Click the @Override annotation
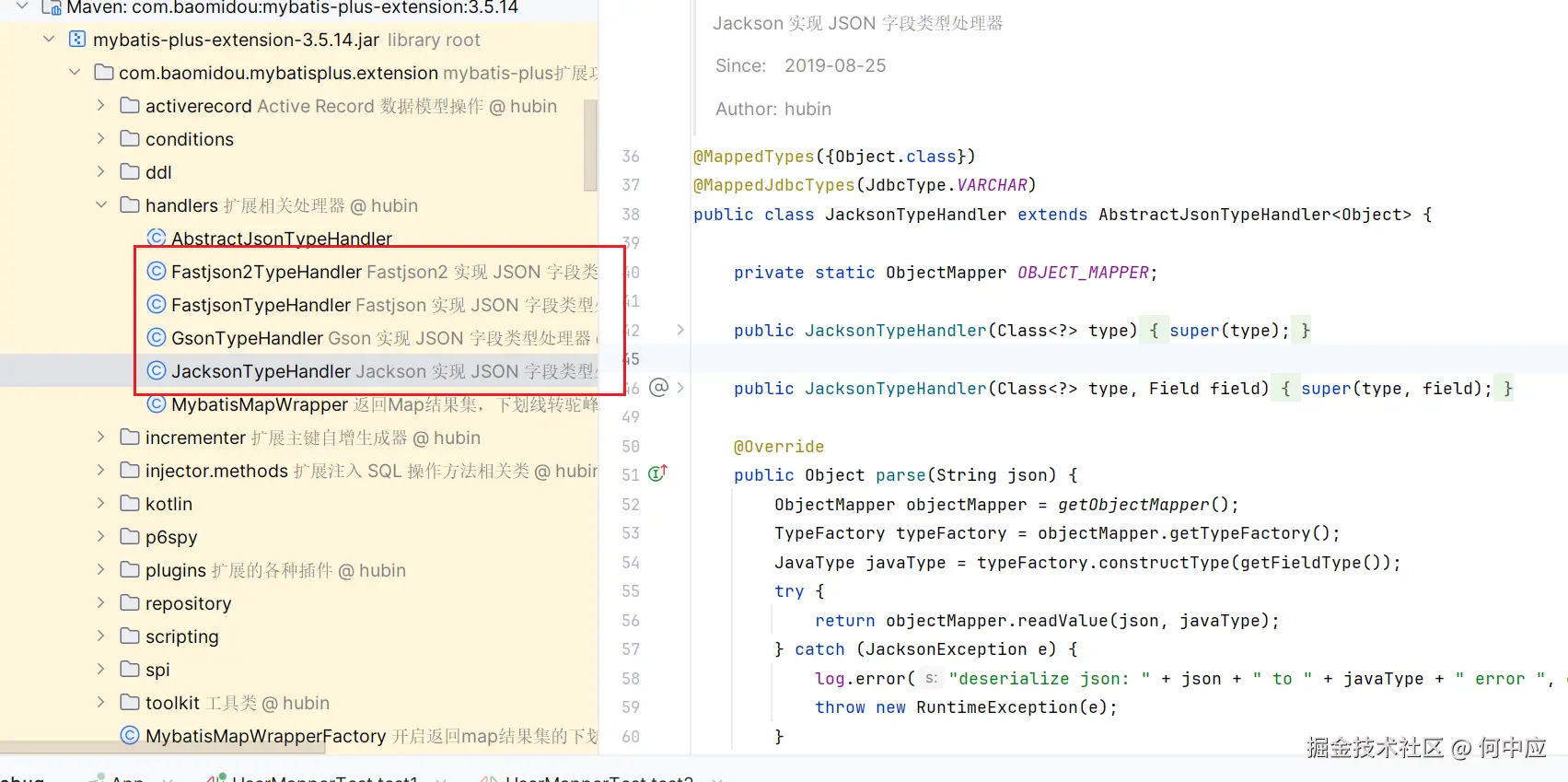 [x=779, y=447]
